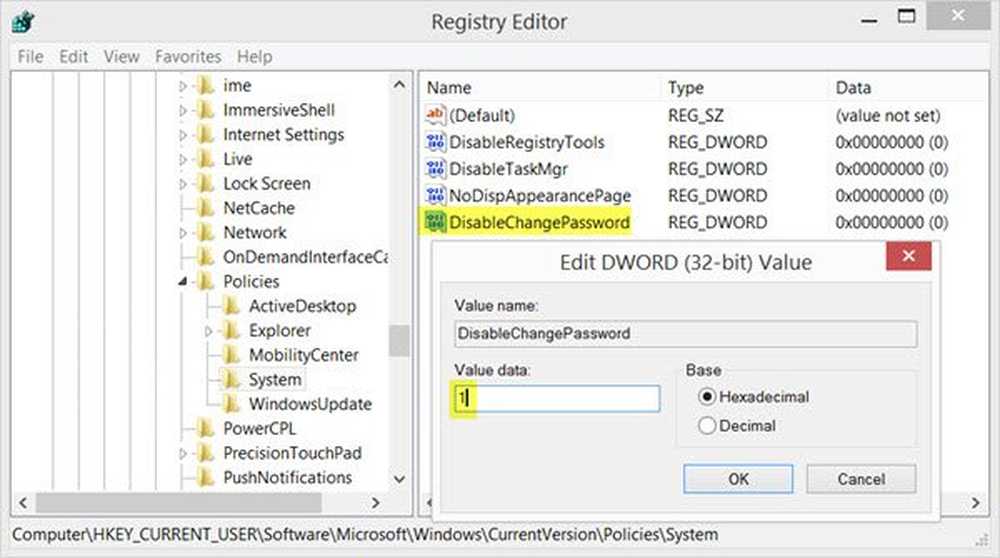Close the Edit DWORD dialog with X
Screen dimensions: 1000x558
(x=909, y=256)
